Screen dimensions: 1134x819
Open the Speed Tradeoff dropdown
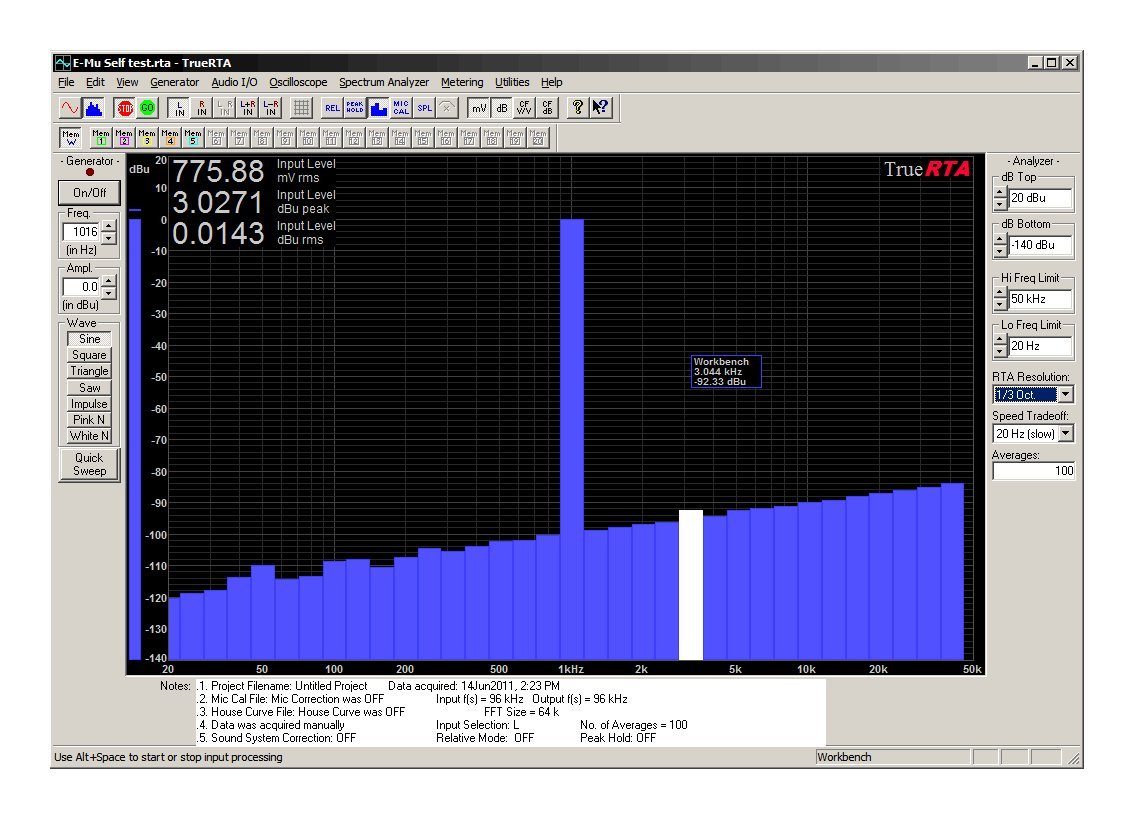tap(1066, 433)
